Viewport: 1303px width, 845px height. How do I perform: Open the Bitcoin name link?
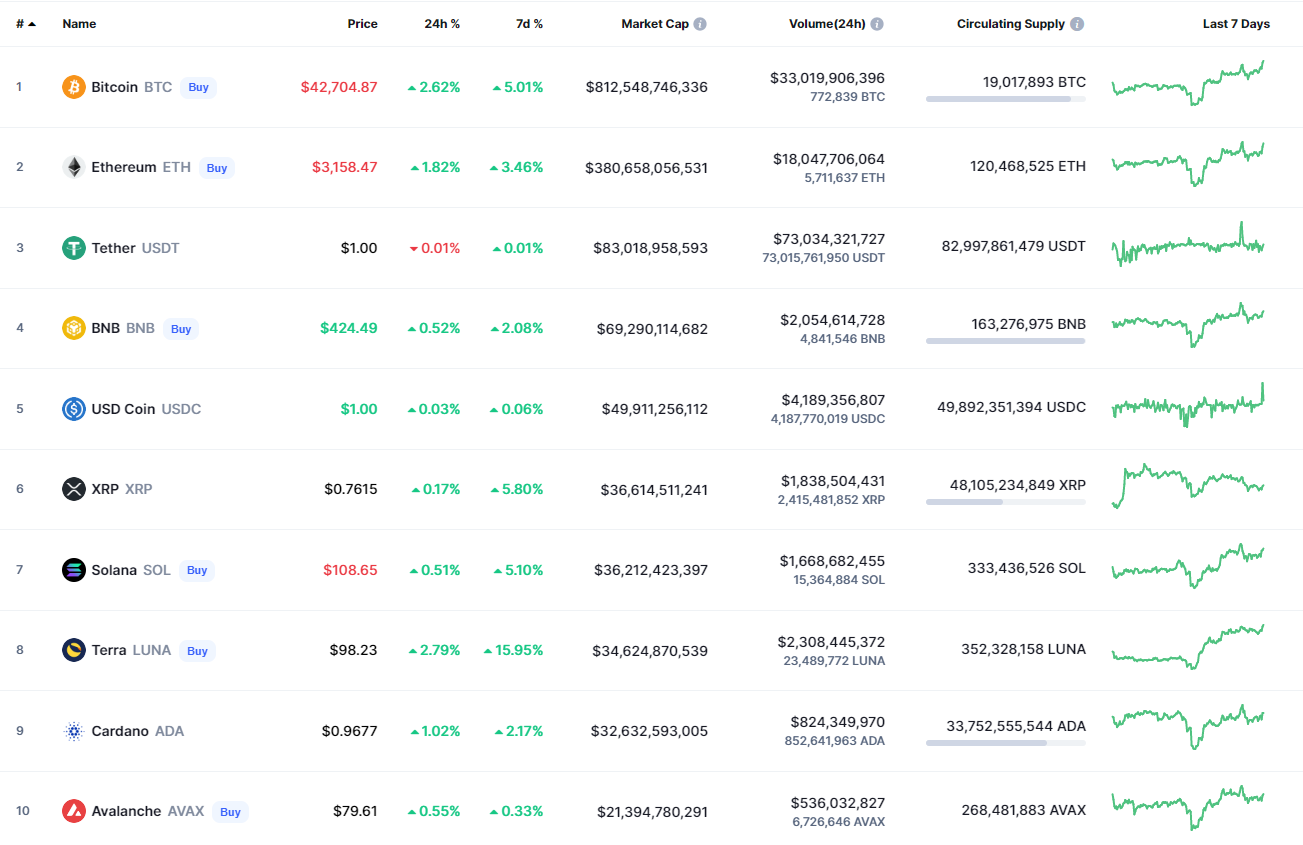pos(114,87)
